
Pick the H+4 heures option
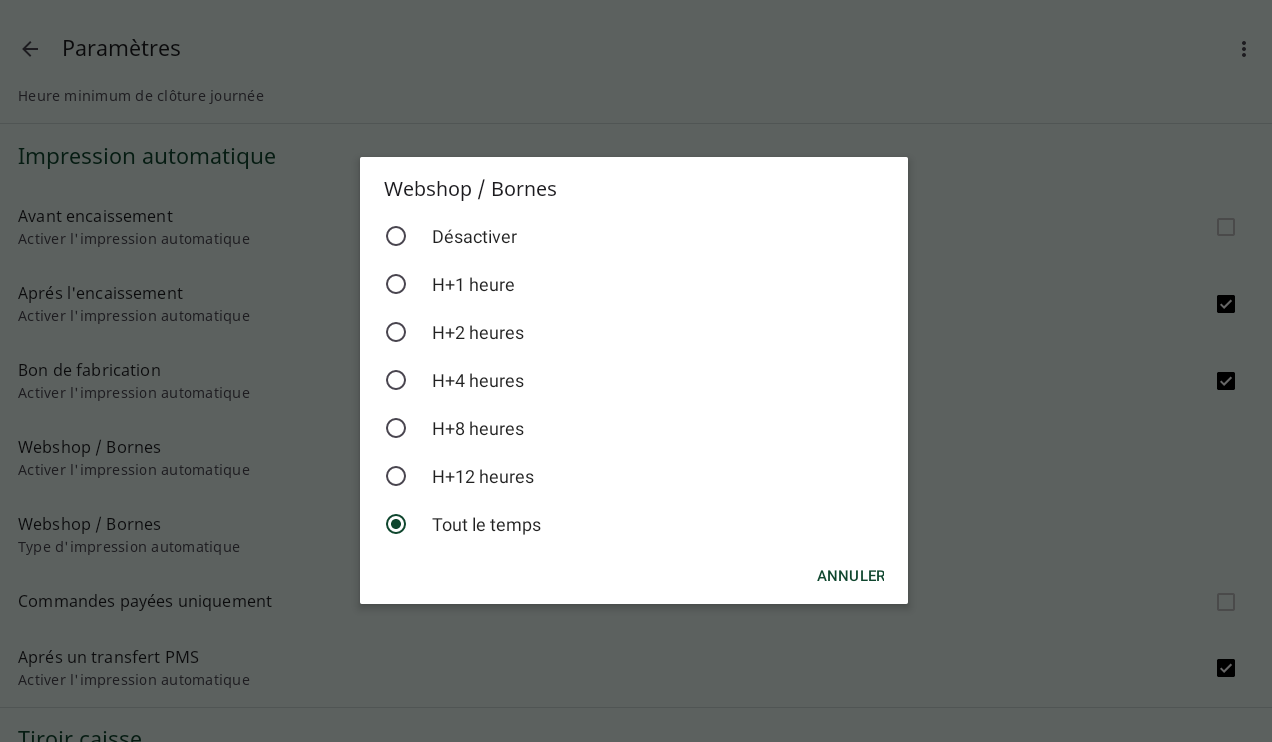pyautogui.click(x=634, y=381)
